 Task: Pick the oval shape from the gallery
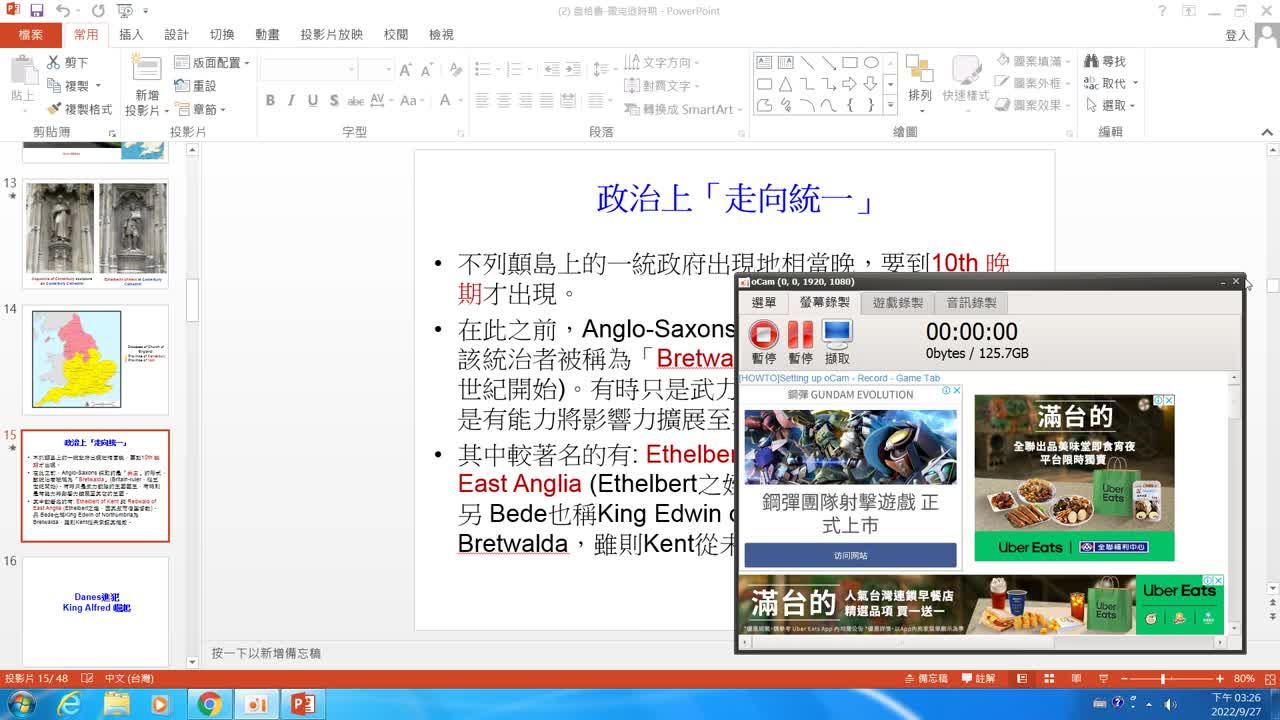point(871,62)
